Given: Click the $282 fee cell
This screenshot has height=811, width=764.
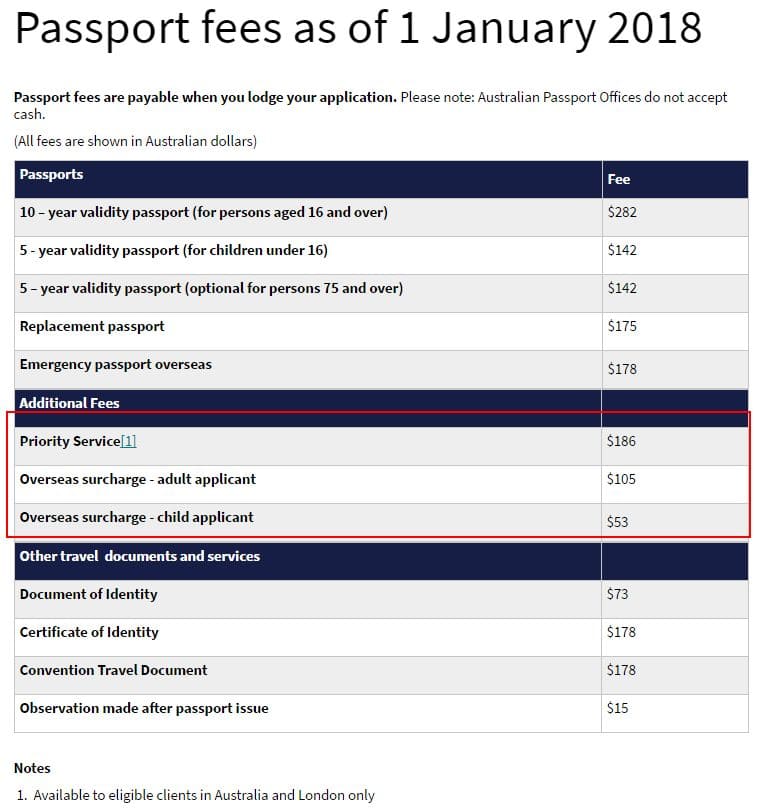Looking at the screenshot, I should [622, 212].
